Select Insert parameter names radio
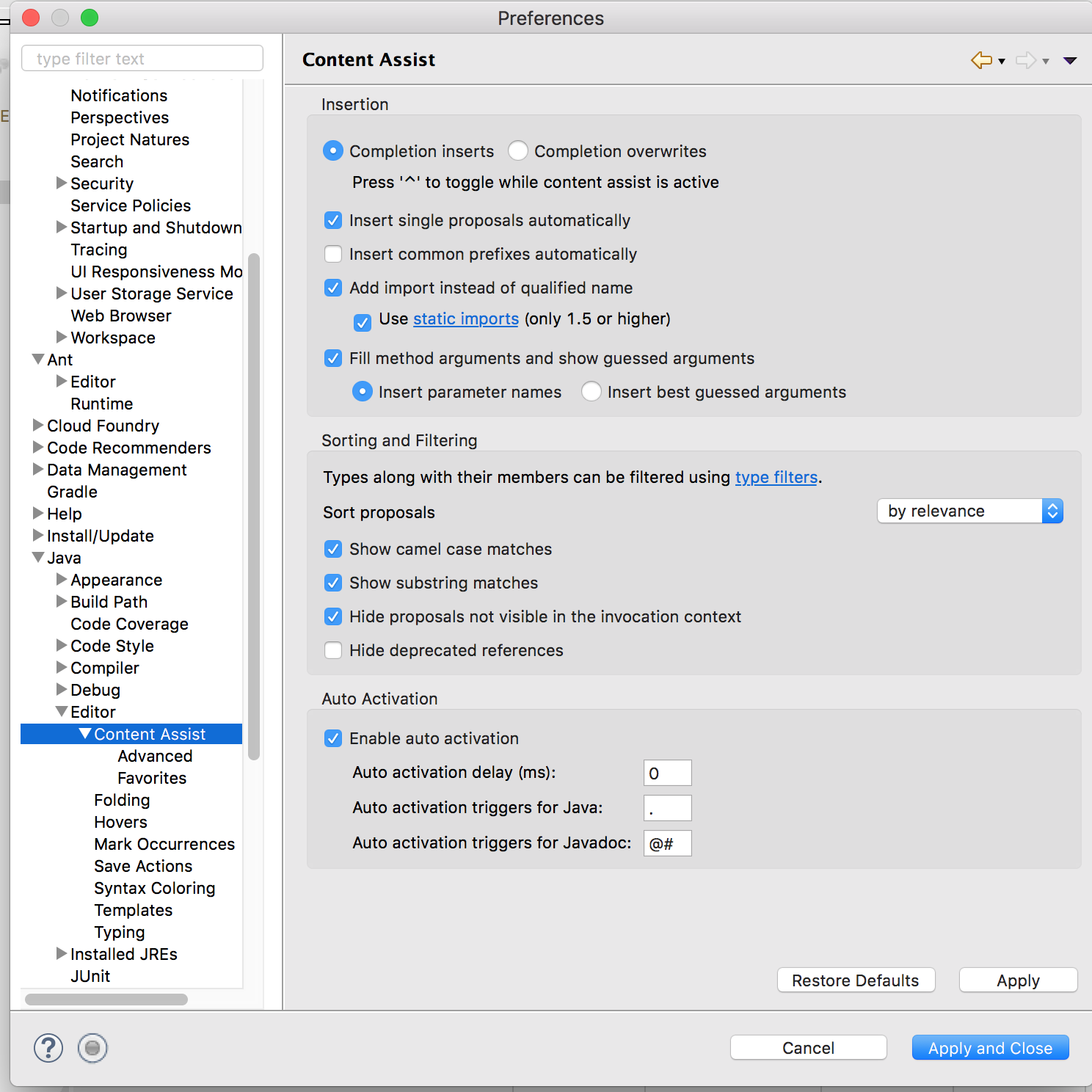 (363, 391)
